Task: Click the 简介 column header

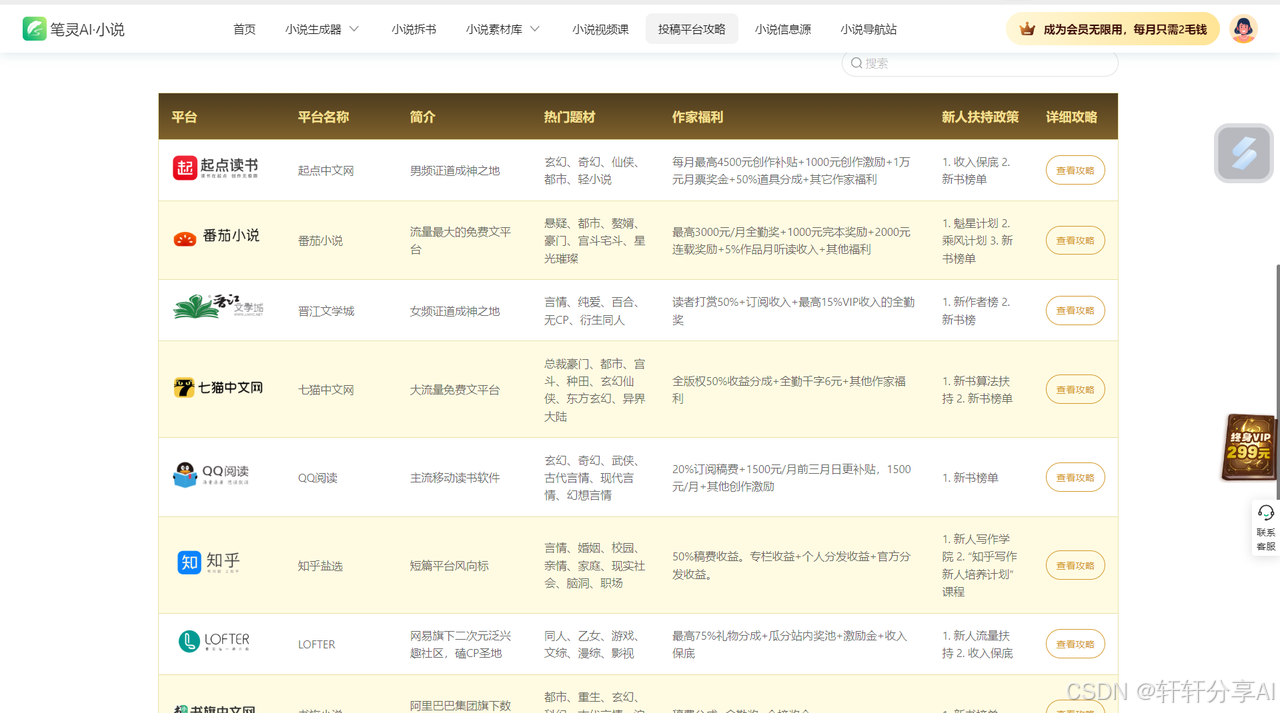Action: tap(422, 117)
